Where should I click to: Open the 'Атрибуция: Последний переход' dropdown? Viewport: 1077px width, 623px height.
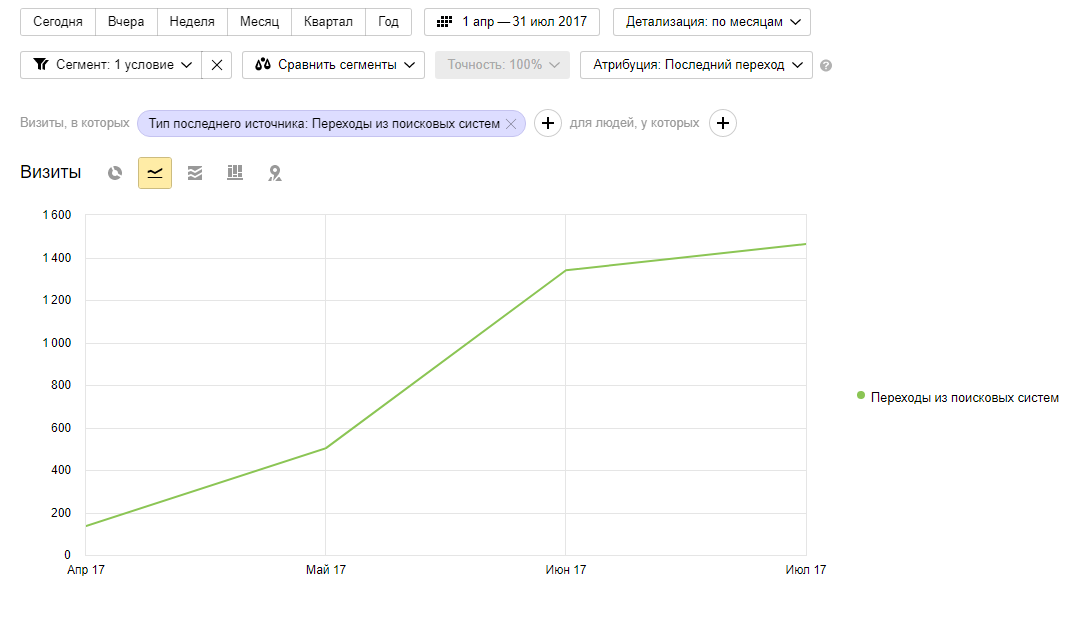pyautogui.click(x=696, y=65)
